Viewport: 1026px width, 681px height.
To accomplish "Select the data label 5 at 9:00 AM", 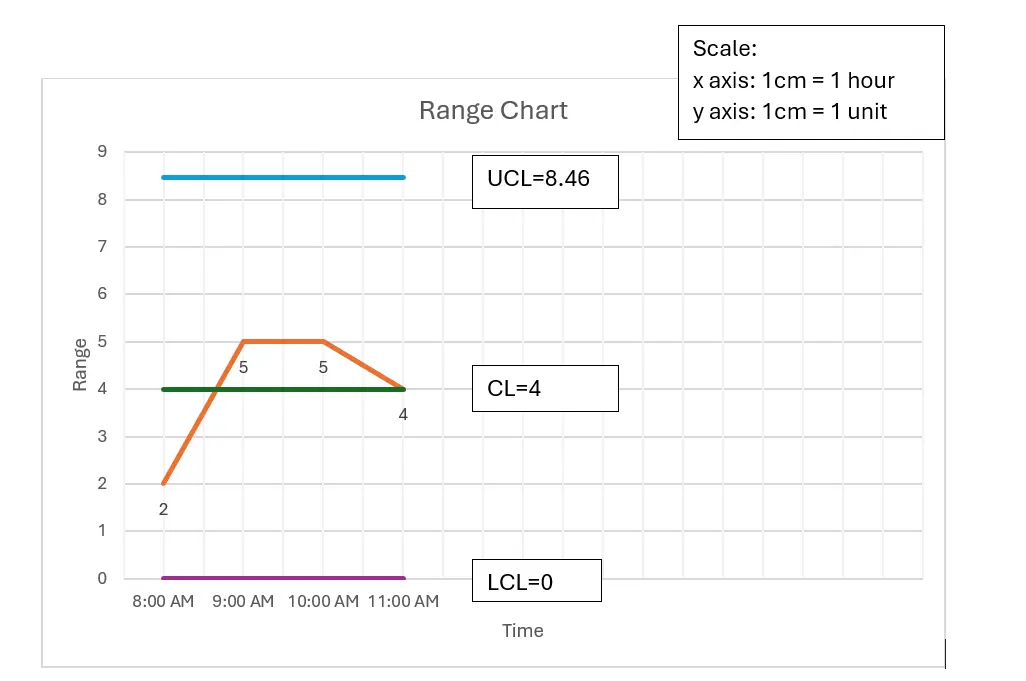I will 243,367.
